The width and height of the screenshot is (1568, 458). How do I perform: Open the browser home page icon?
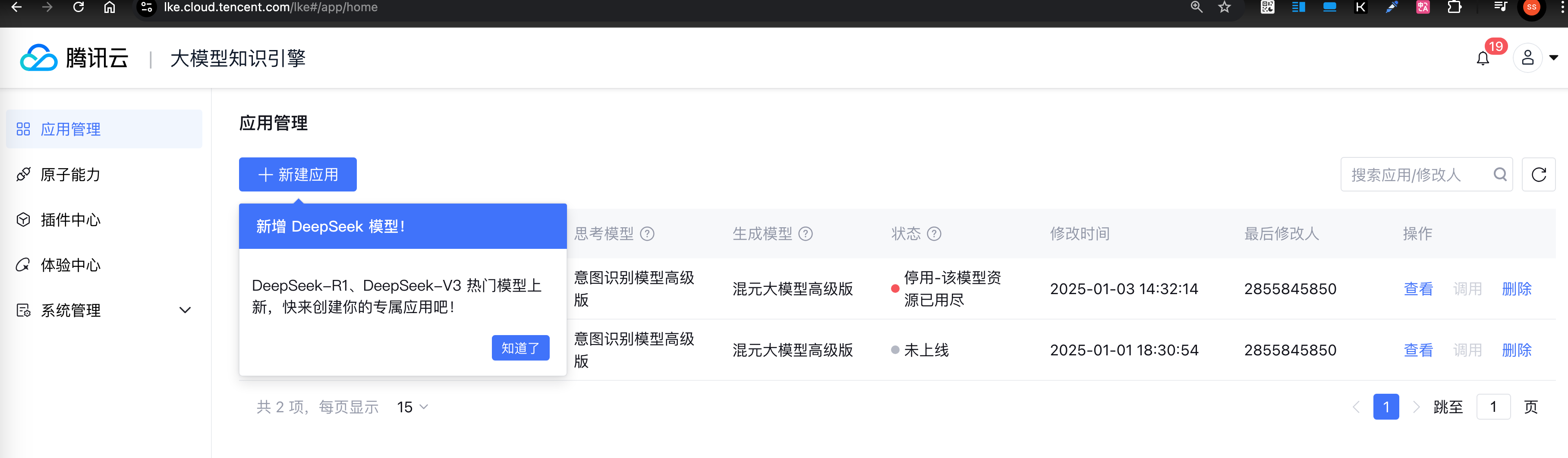tap(110, 7)
